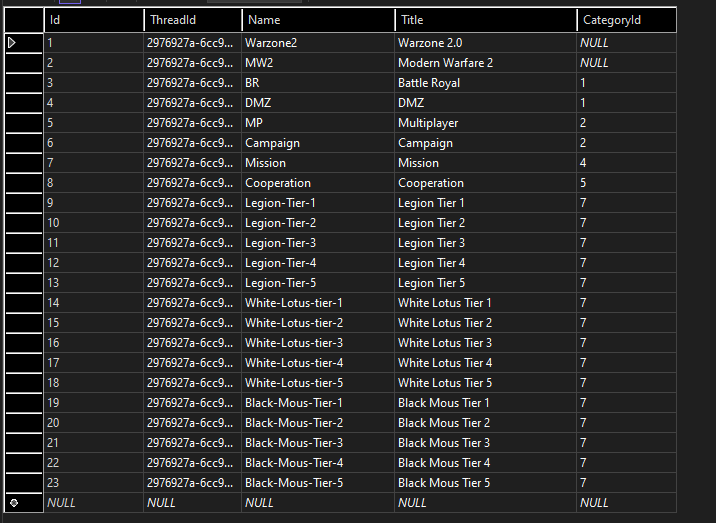Select the ThreadId column header
Image resolution: width=716 pixels, height=523 pixels.
click(193, 20)
